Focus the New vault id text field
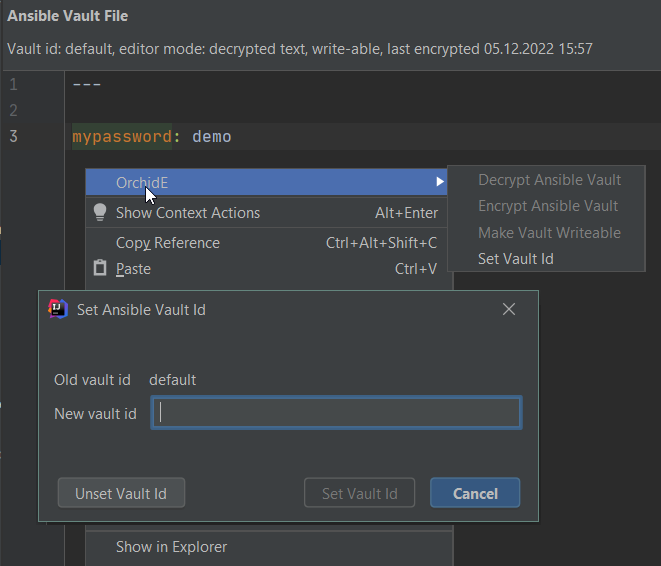The width and height of the screenshot is (661, 566). pos(336,413)
